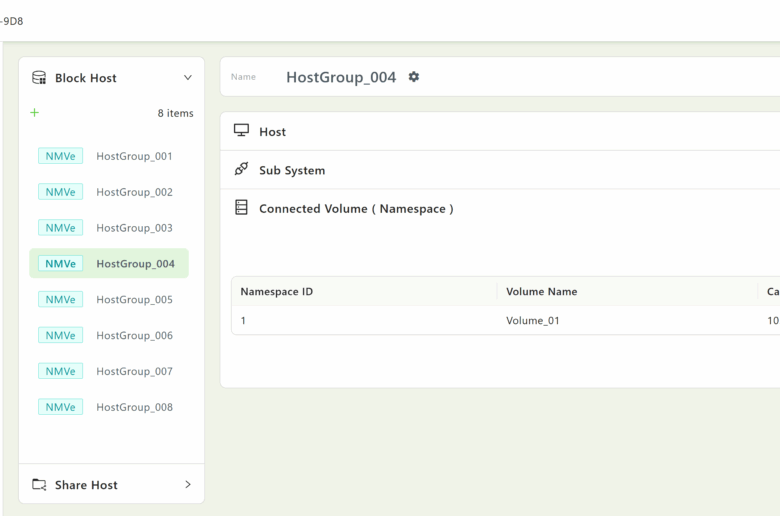Click the NMVe badge of HostGroup_001

(x=61, y=156)
